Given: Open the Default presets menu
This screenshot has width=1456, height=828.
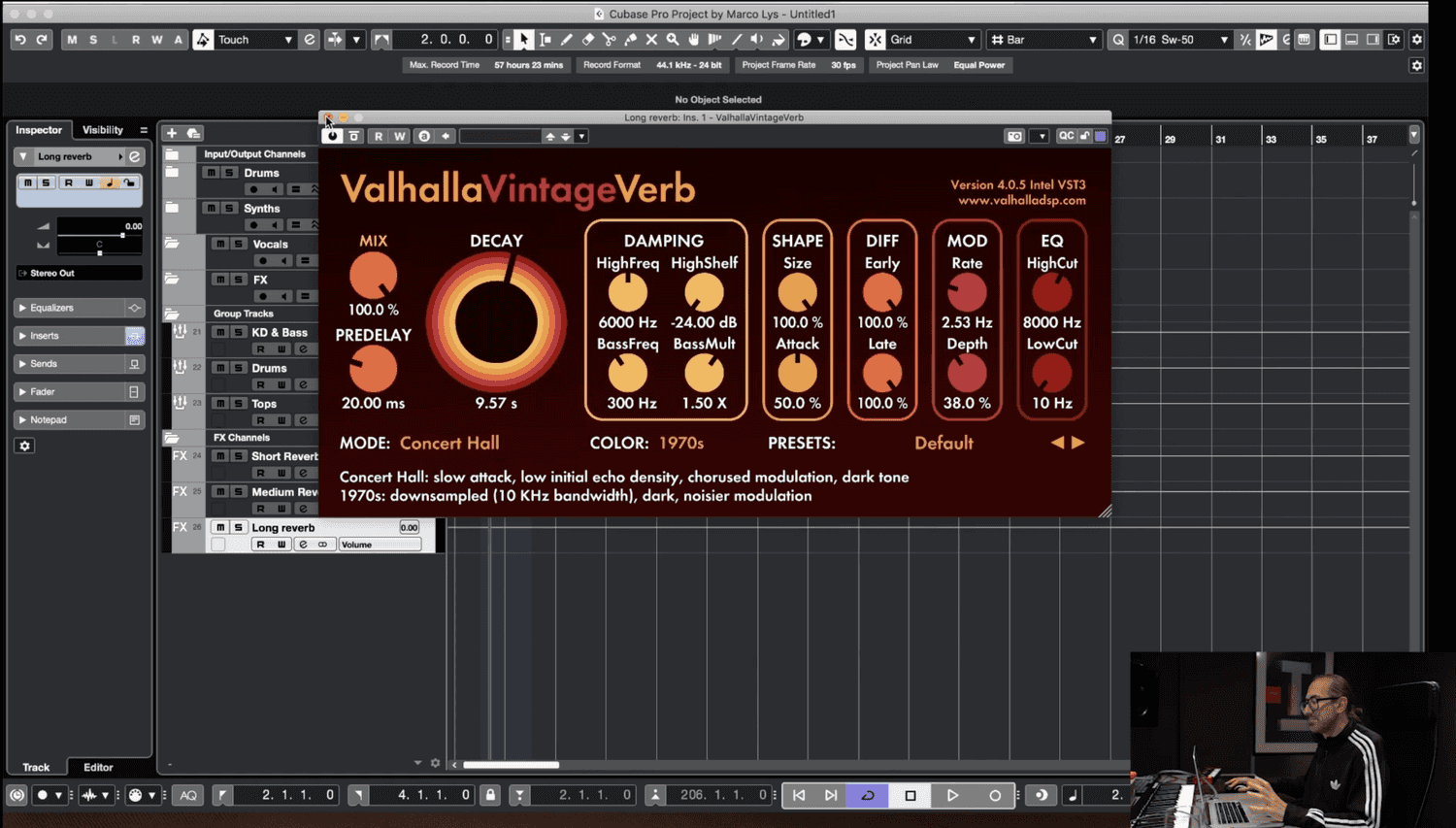Looking at the screenshot, I should [x=943, y=443].
